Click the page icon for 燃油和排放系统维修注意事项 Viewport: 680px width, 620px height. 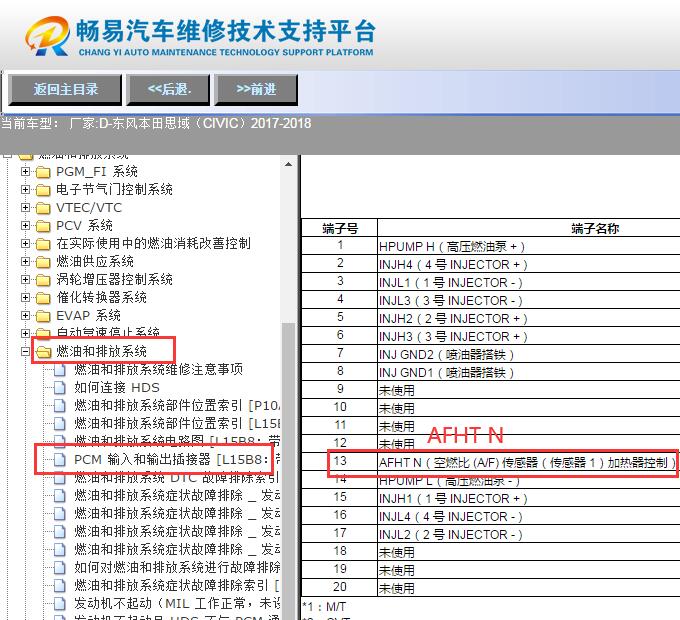pos(59,370)
